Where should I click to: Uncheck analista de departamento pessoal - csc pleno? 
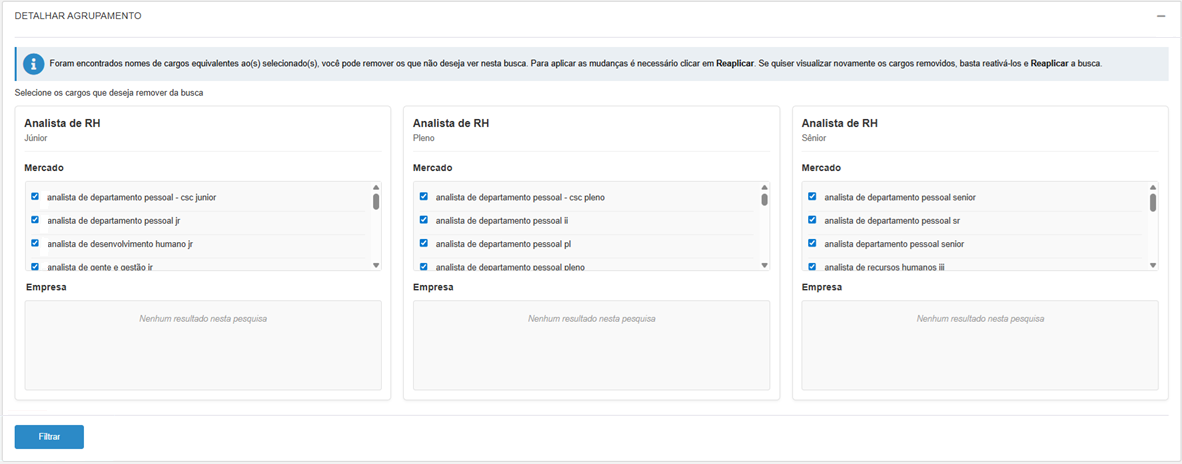(424, 197)
